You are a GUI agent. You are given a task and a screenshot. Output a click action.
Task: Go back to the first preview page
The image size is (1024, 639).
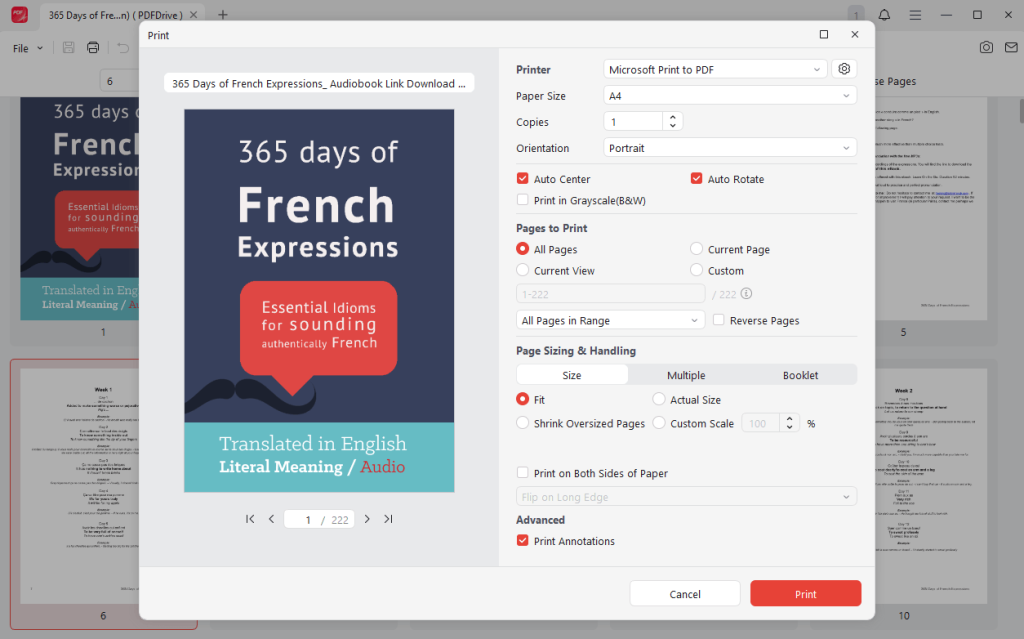(249, 519)
